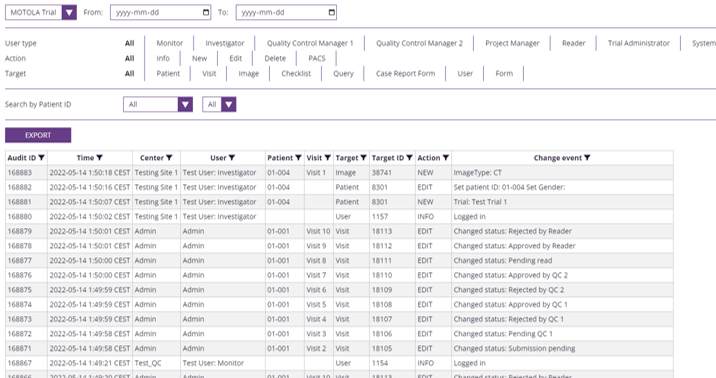This screenshot has height=378, width=716.
Task: Click 'Changed status: Pending QC 1' cell
Action: click(x=562, y=334)
